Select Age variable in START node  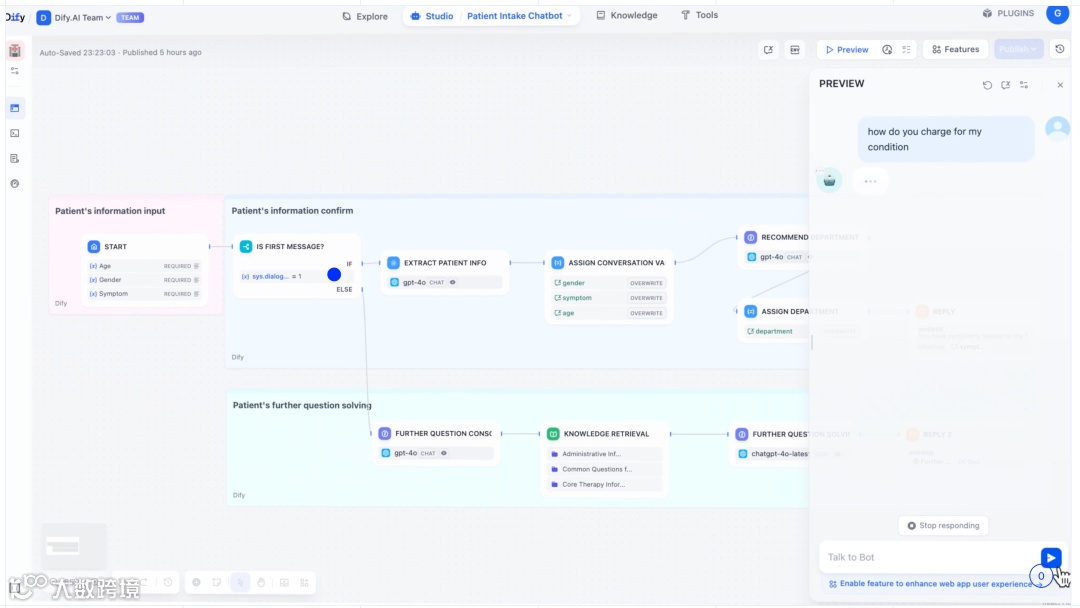pyautogui.click(x=144, y=266)
